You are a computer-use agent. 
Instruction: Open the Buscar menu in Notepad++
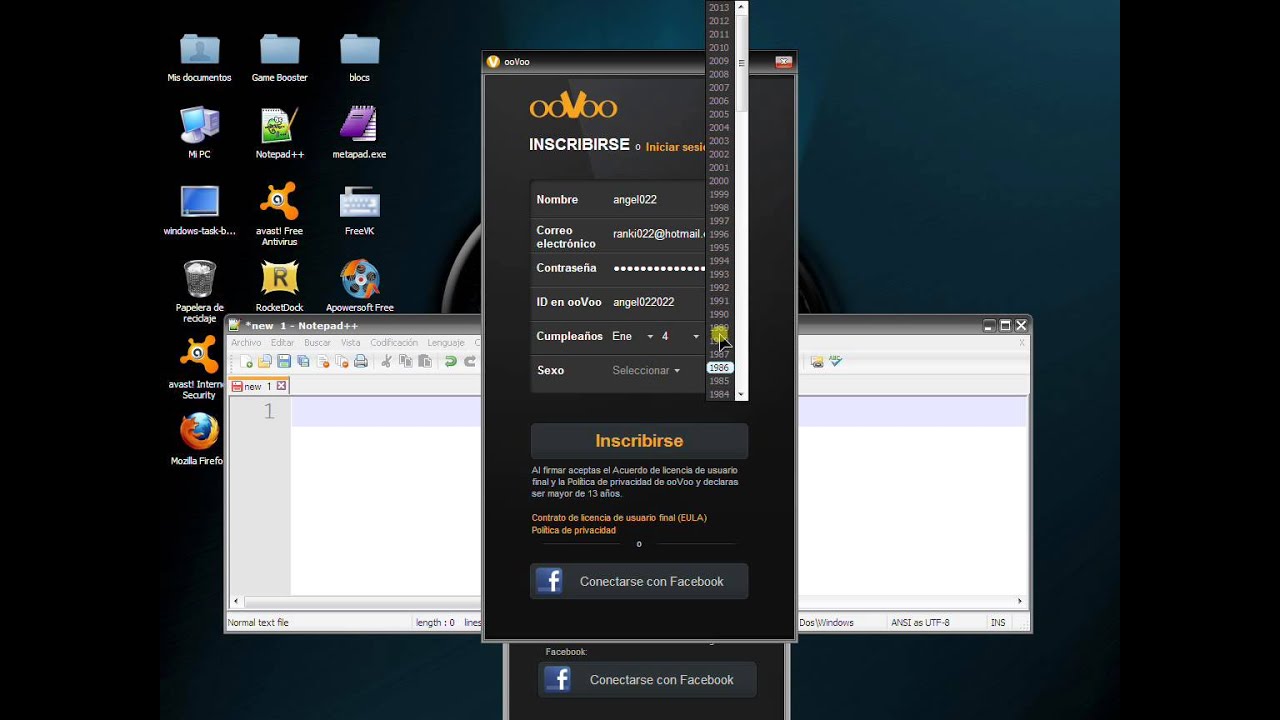pos(317,343)
